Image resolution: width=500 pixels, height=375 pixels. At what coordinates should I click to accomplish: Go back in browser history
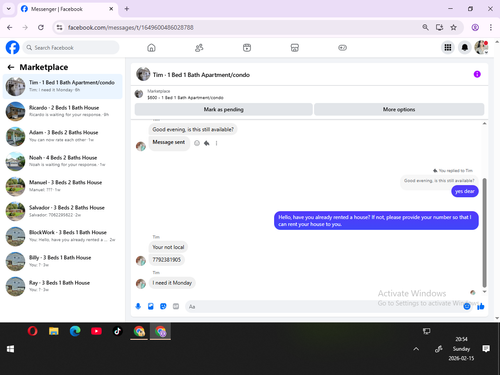pos(10,27)
